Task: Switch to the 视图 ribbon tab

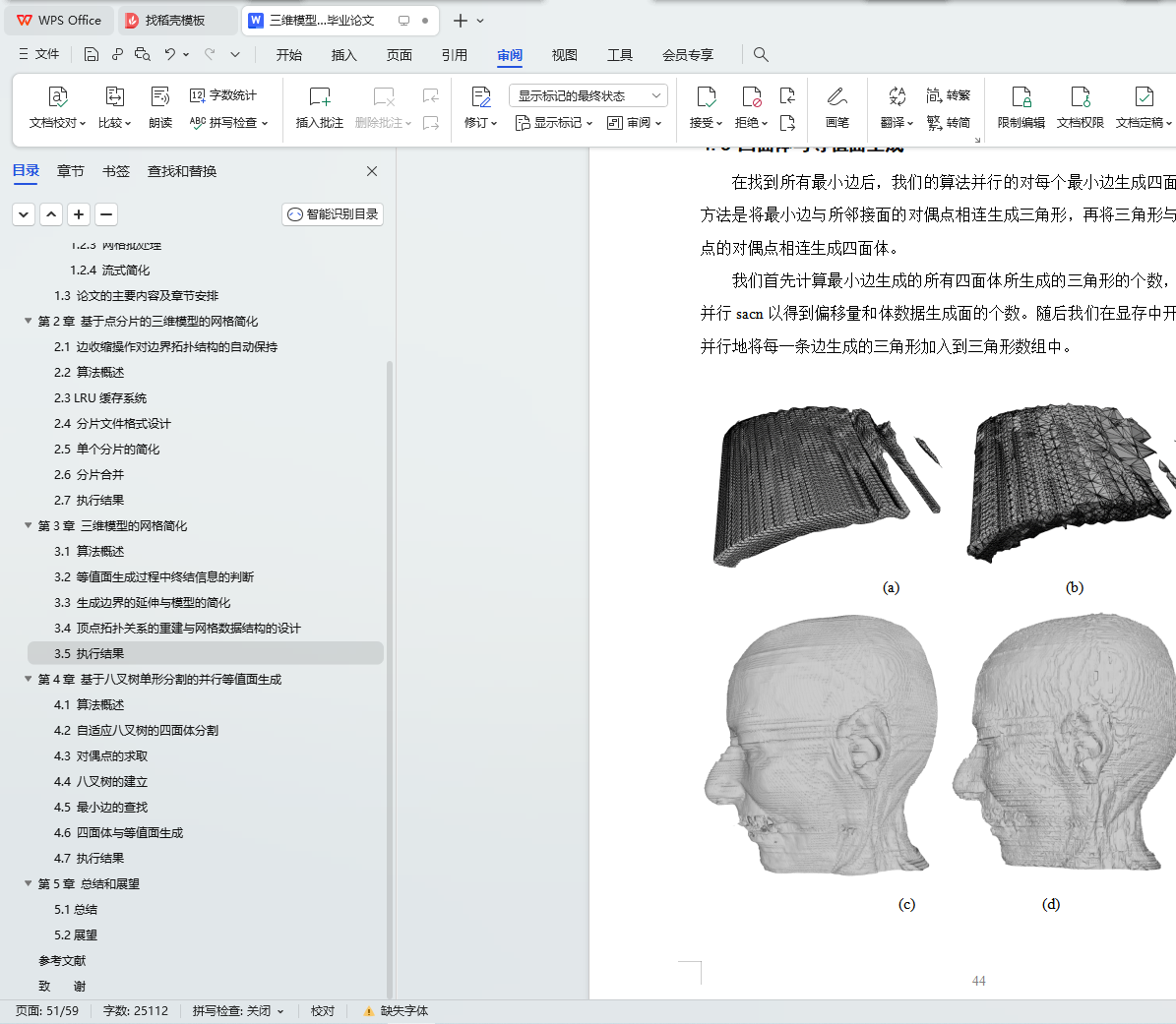Action: pyautogui.click(x=564, y=55)
